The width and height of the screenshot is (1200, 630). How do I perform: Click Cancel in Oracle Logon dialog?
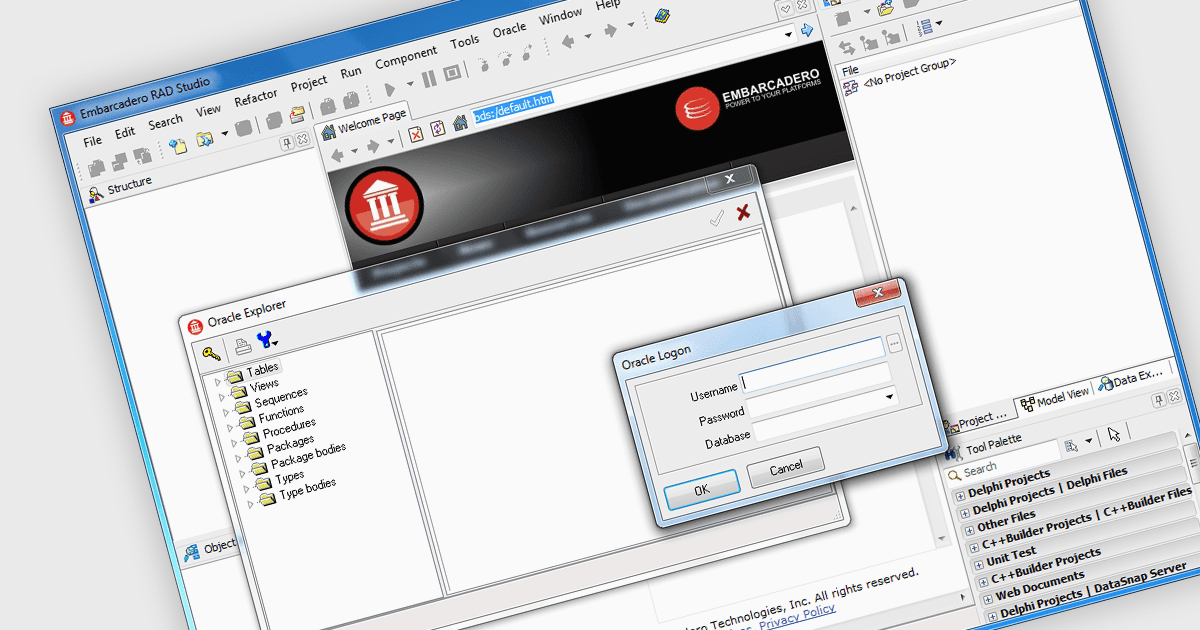(786, 467)
